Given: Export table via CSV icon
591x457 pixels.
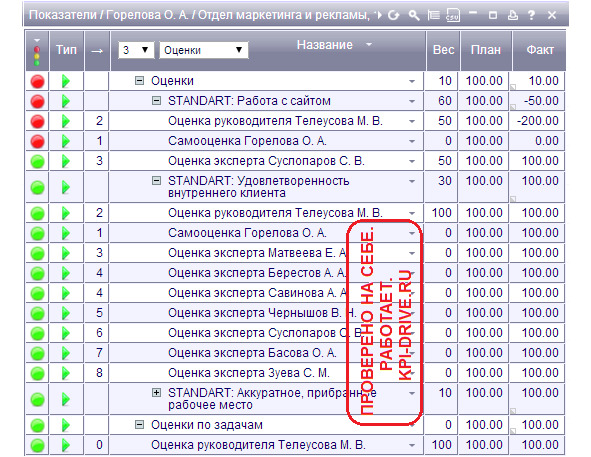Looking at the screenshot, I should point(453,15).
